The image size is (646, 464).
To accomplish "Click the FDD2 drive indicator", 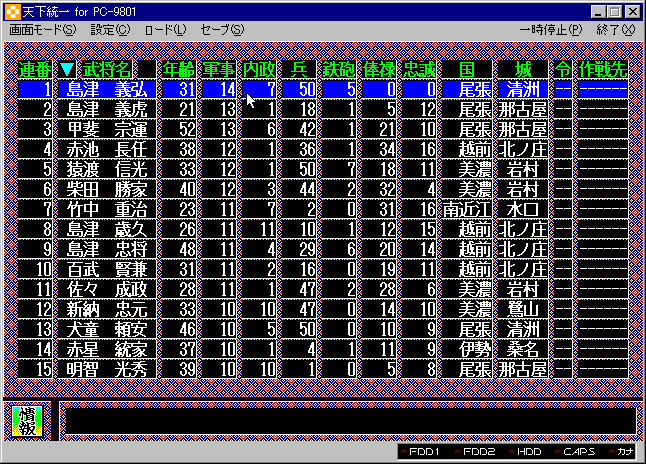I will pos(478,453).
